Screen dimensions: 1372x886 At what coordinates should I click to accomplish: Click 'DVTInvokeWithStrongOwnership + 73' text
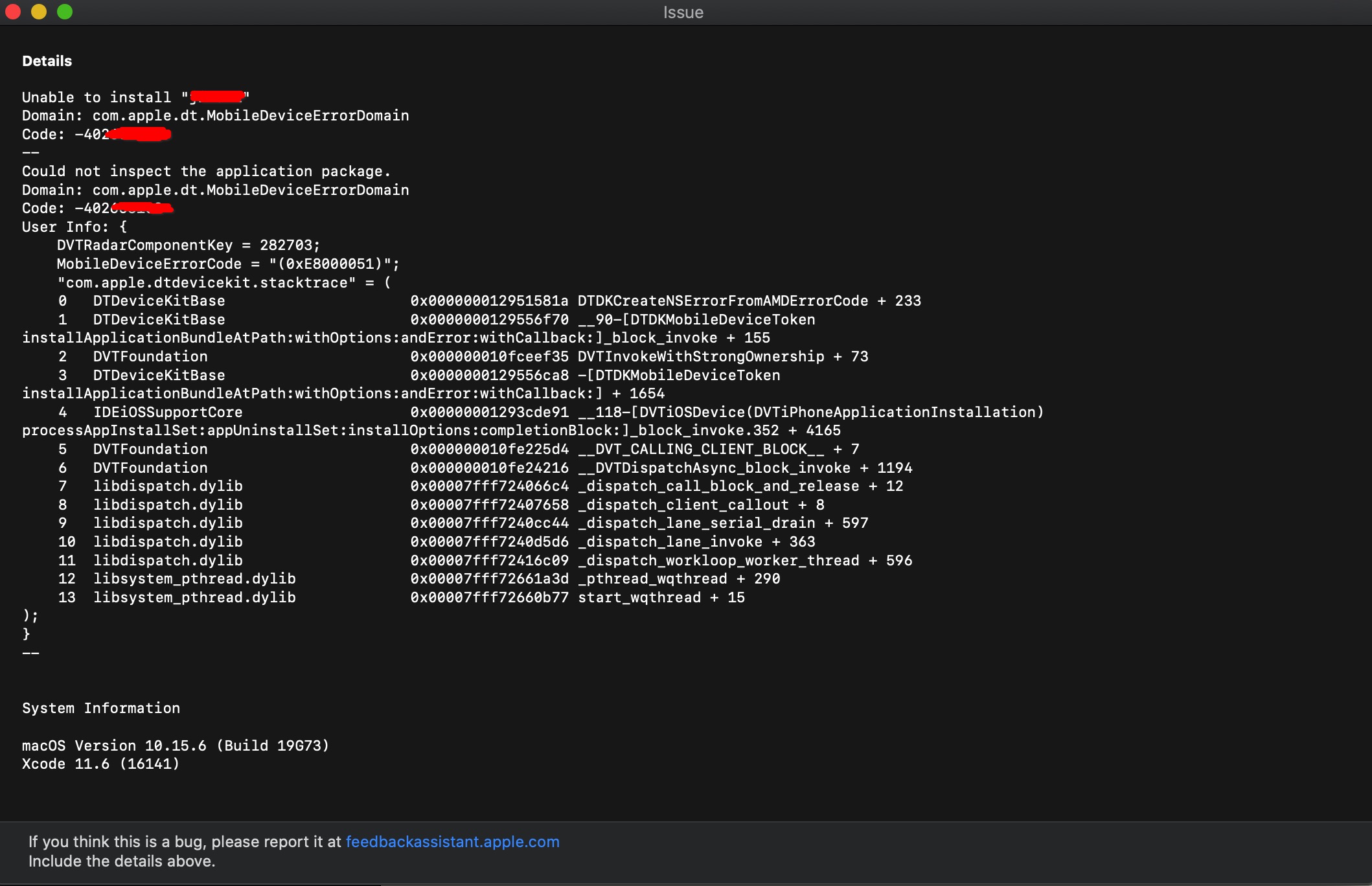click(723, 356)
